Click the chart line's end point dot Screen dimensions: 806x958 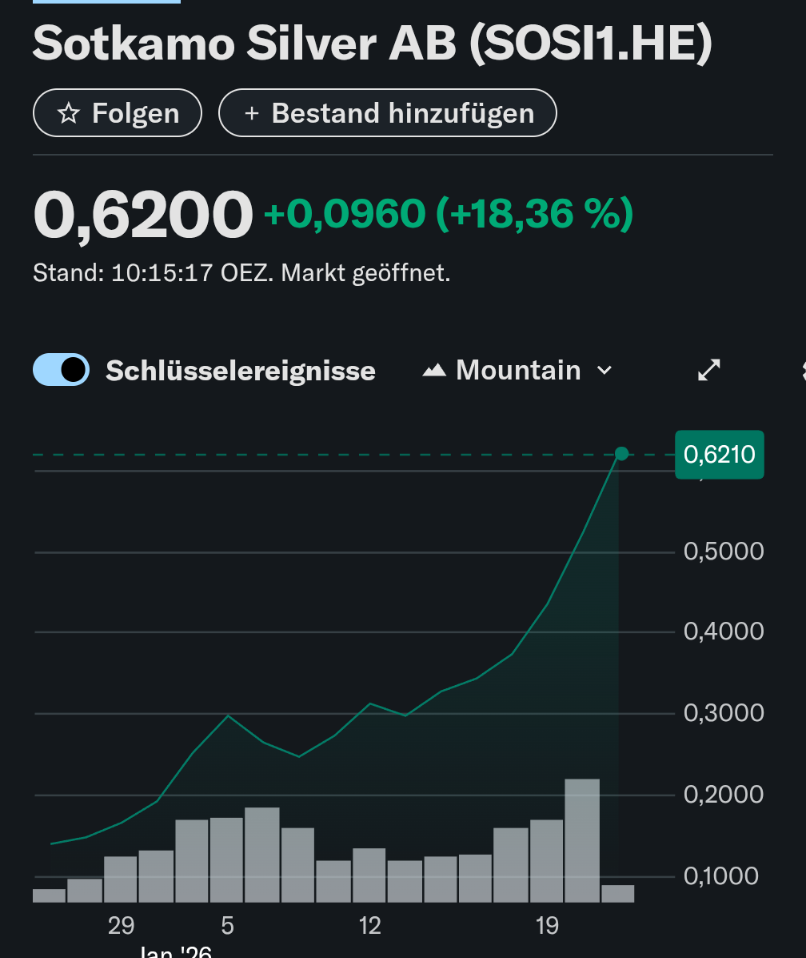621,454
